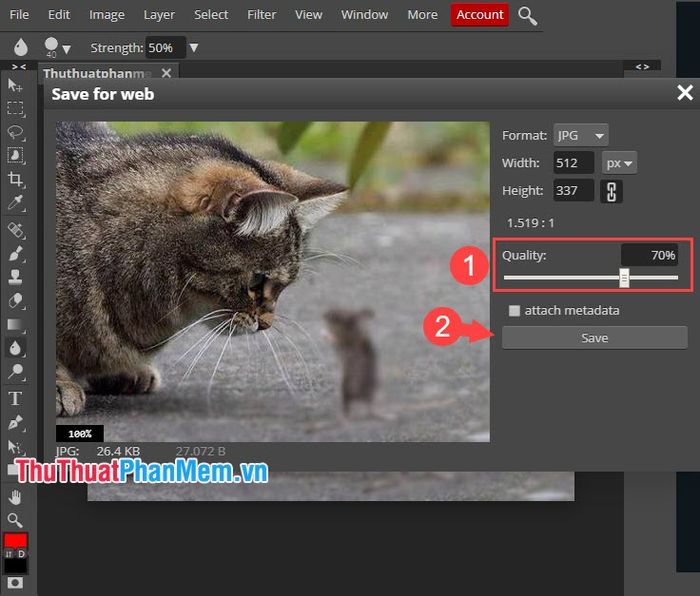This screenshot has width=700, height=596.
Task: Expand the Strength value dropdown arrow
Action: click(x=194, y=47)
